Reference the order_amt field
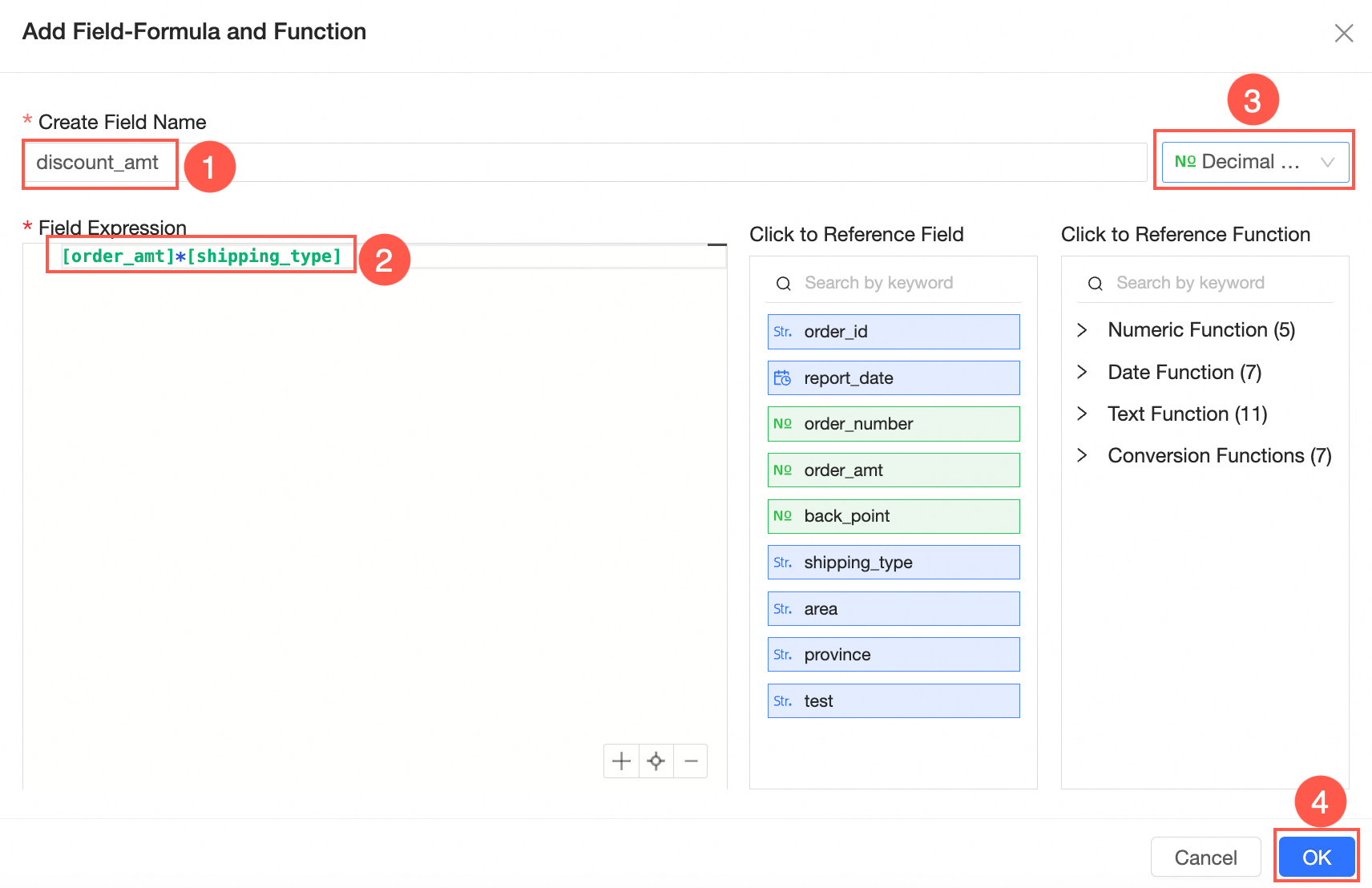The width and height of the screenshot is (1372, 888). tap(893, 470)
